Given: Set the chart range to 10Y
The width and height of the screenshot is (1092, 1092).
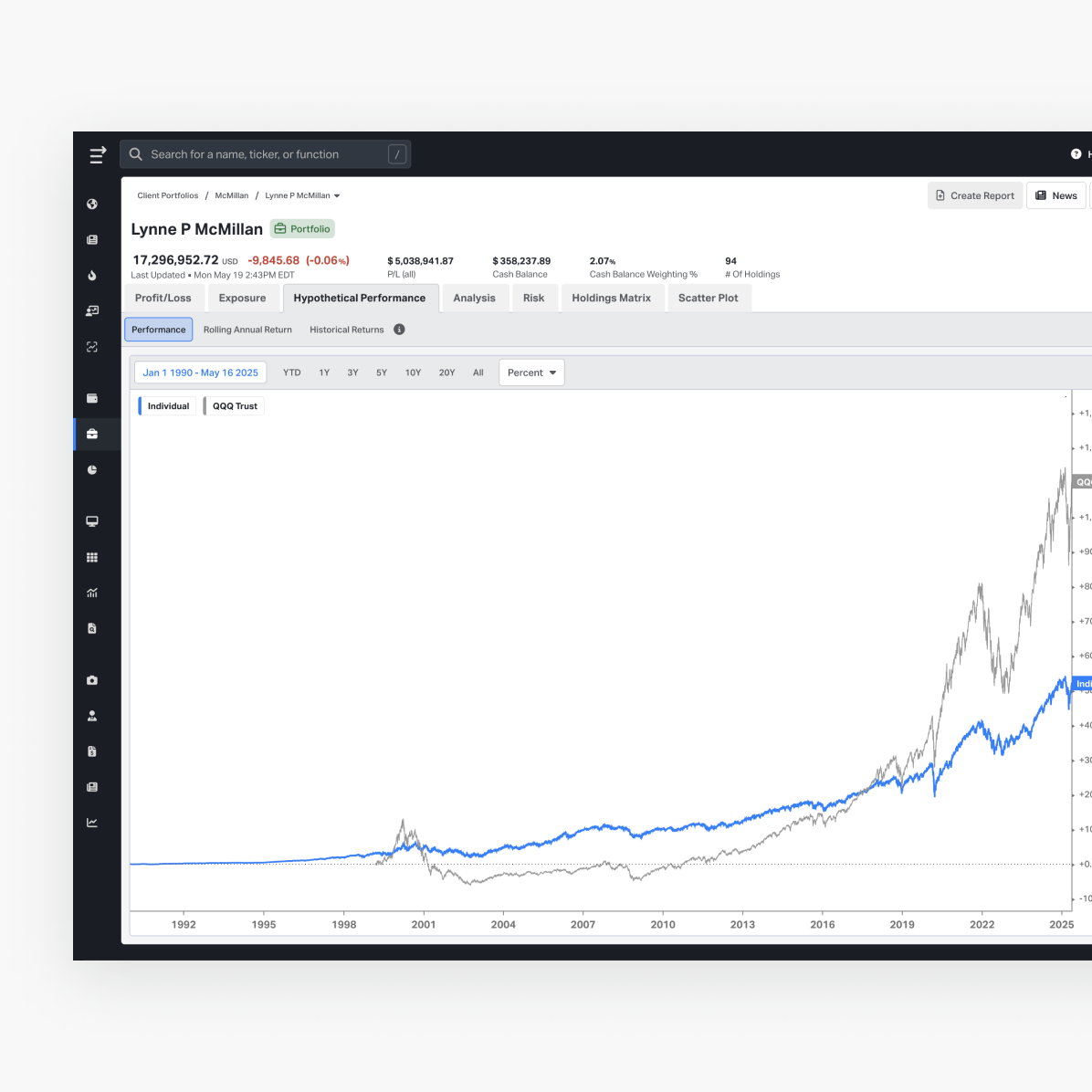Looking at the screenshot, I should click(x=413, y=373).
